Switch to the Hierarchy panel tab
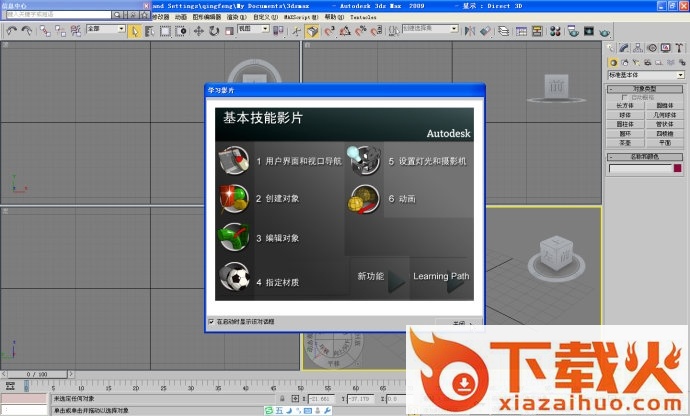The height and width of the screenshot is (416, 690). point(638,48)
